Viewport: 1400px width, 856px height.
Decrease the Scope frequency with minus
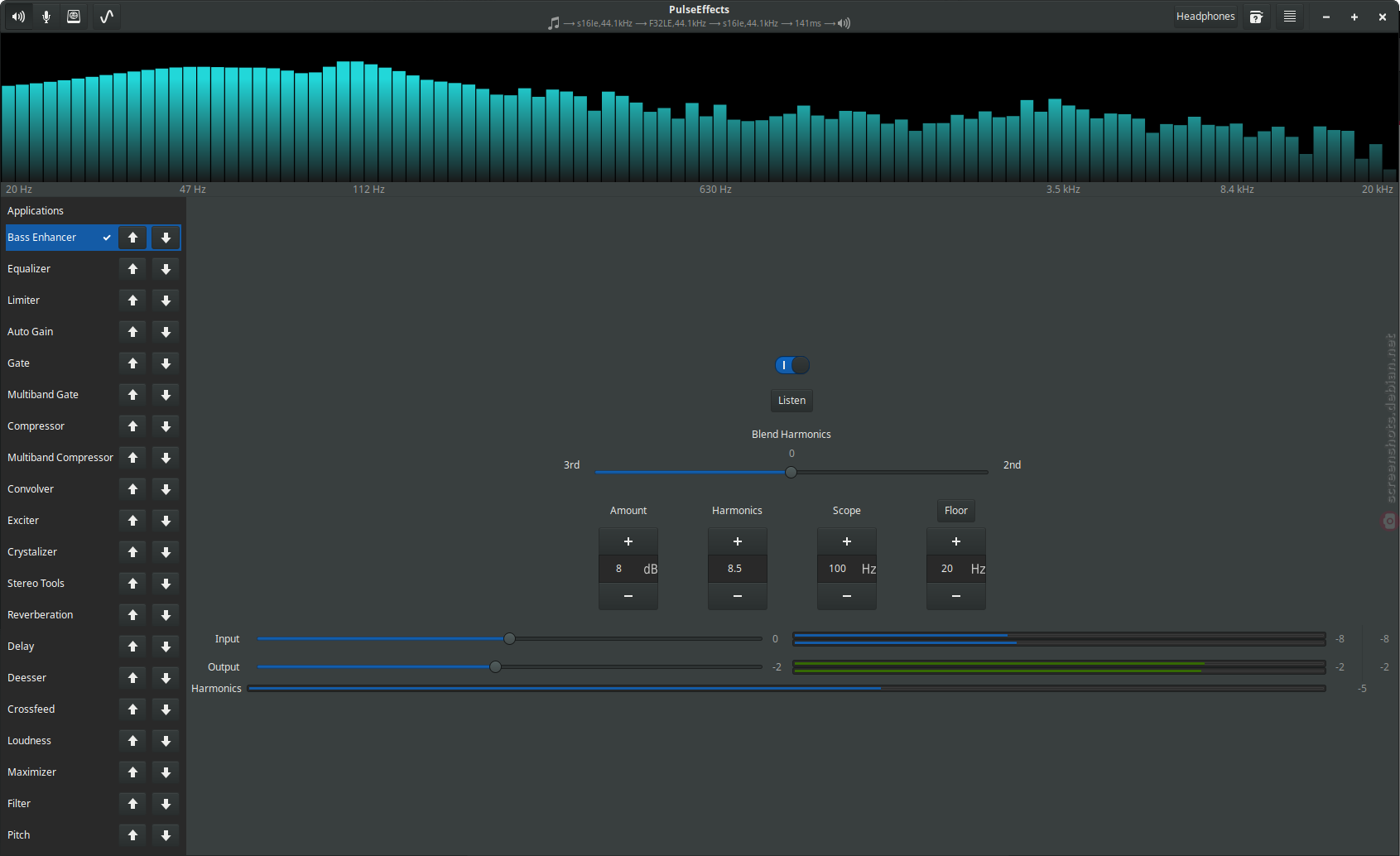coord(847,596)
